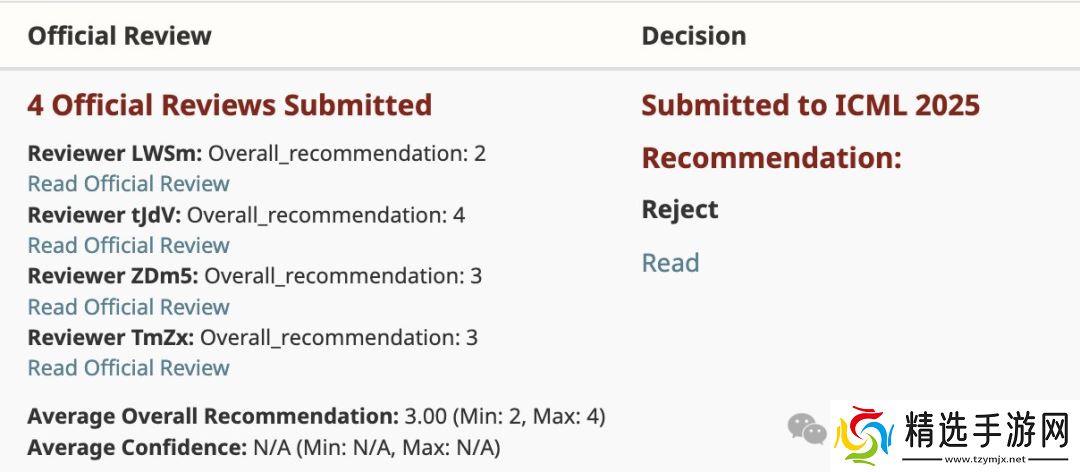The image size is (1080, 472).
Task: Click the Reviewer TmZx name label
Action: point(111,338)
